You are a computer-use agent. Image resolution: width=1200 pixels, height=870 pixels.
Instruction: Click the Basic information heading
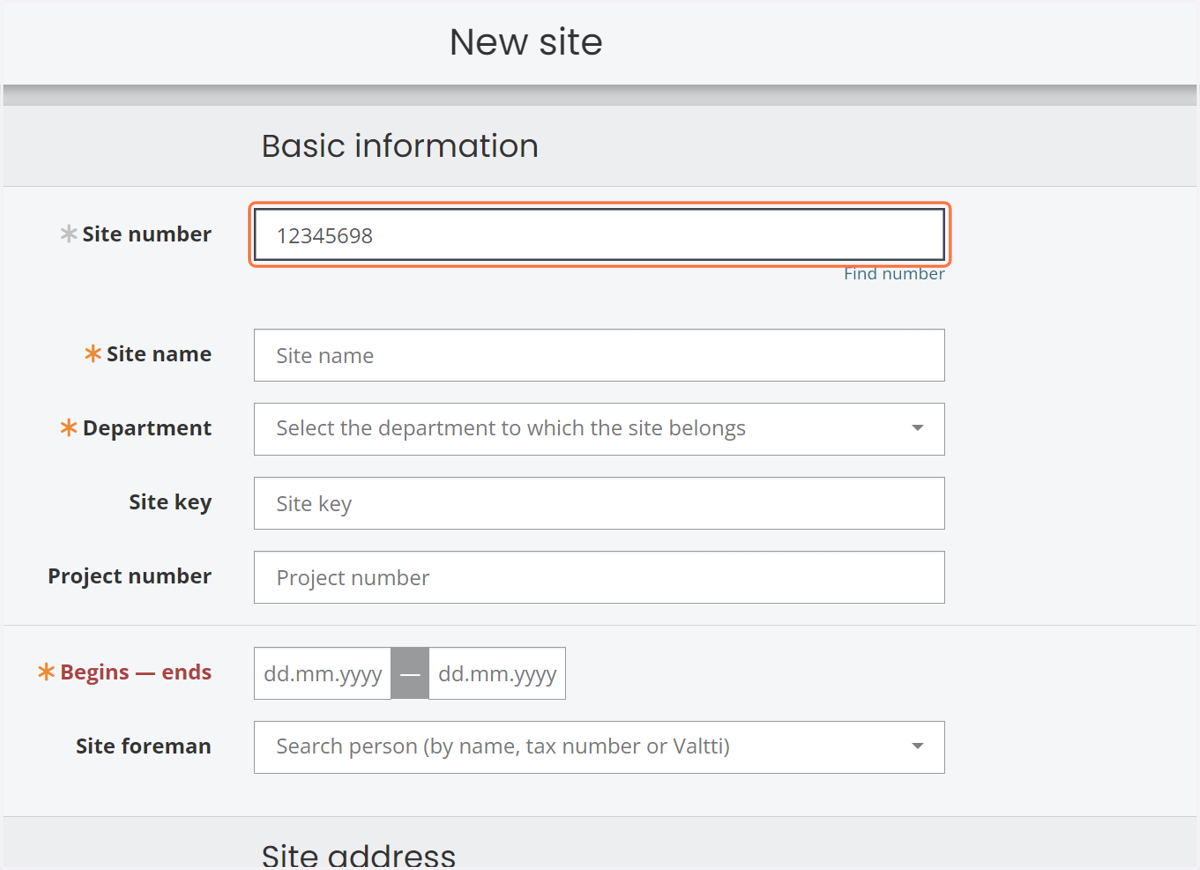tap(400, 146)
